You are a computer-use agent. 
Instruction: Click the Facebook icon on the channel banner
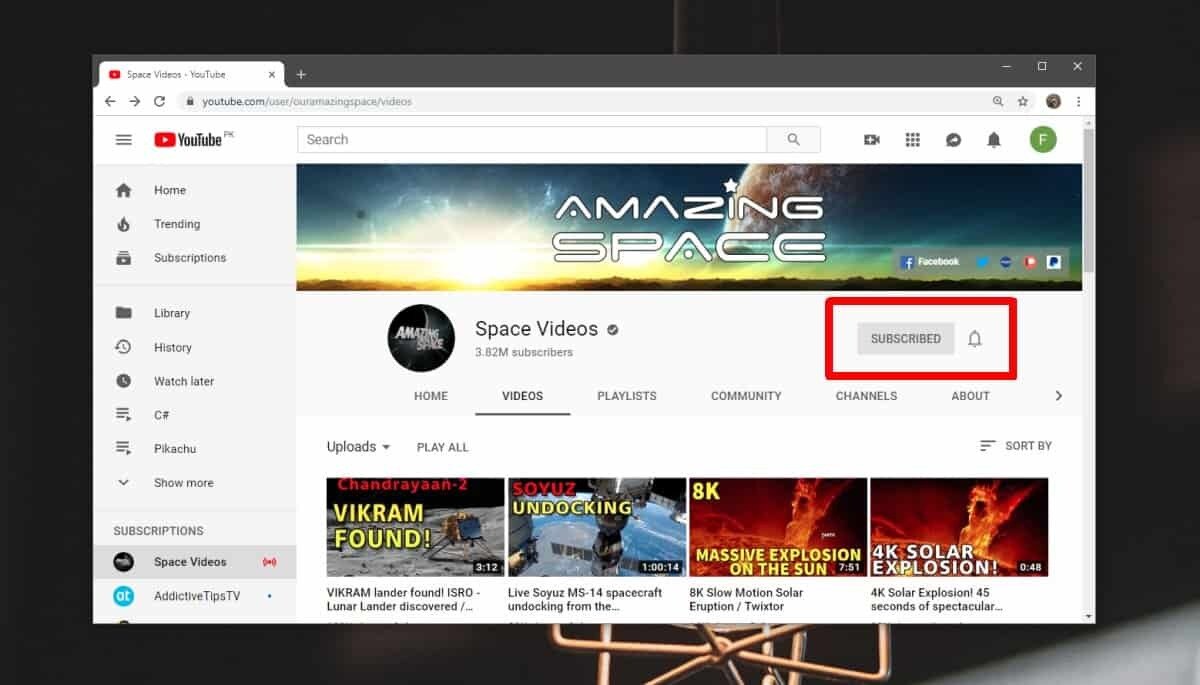(x=910, y=261)
